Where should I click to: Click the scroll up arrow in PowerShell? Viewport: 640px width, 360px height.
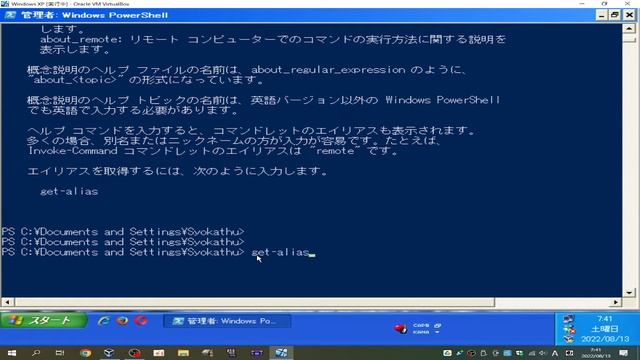pos(629,29)
